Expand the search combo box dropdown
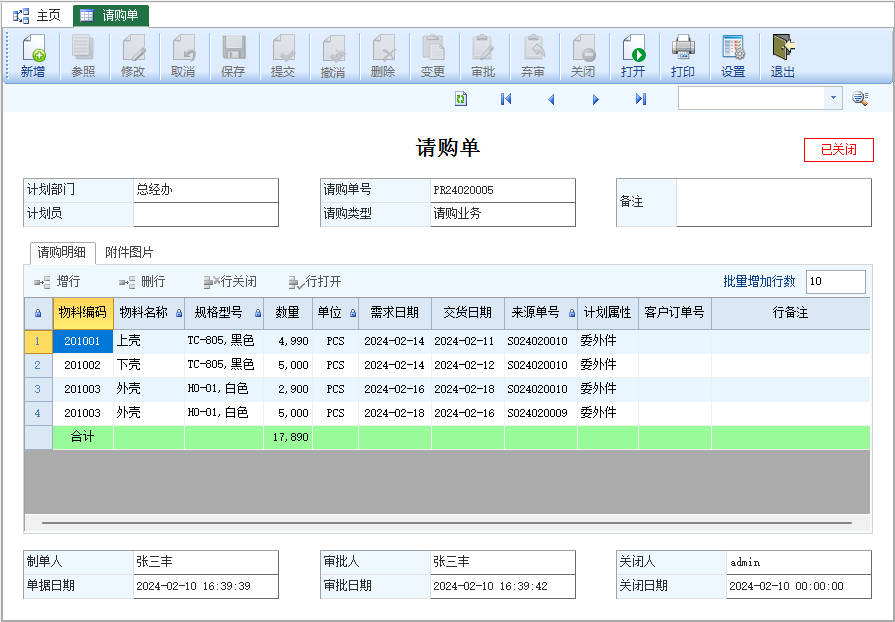This screenshot has width=895, height=622. [833, 98]
